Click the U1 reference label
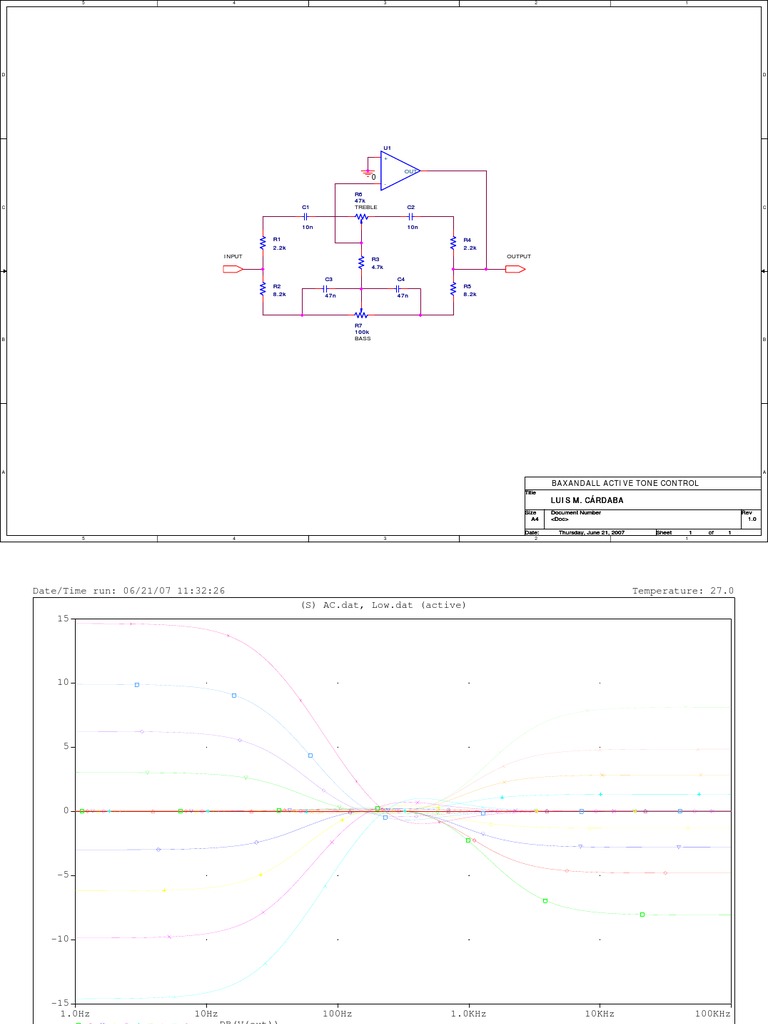 [387, 148]
